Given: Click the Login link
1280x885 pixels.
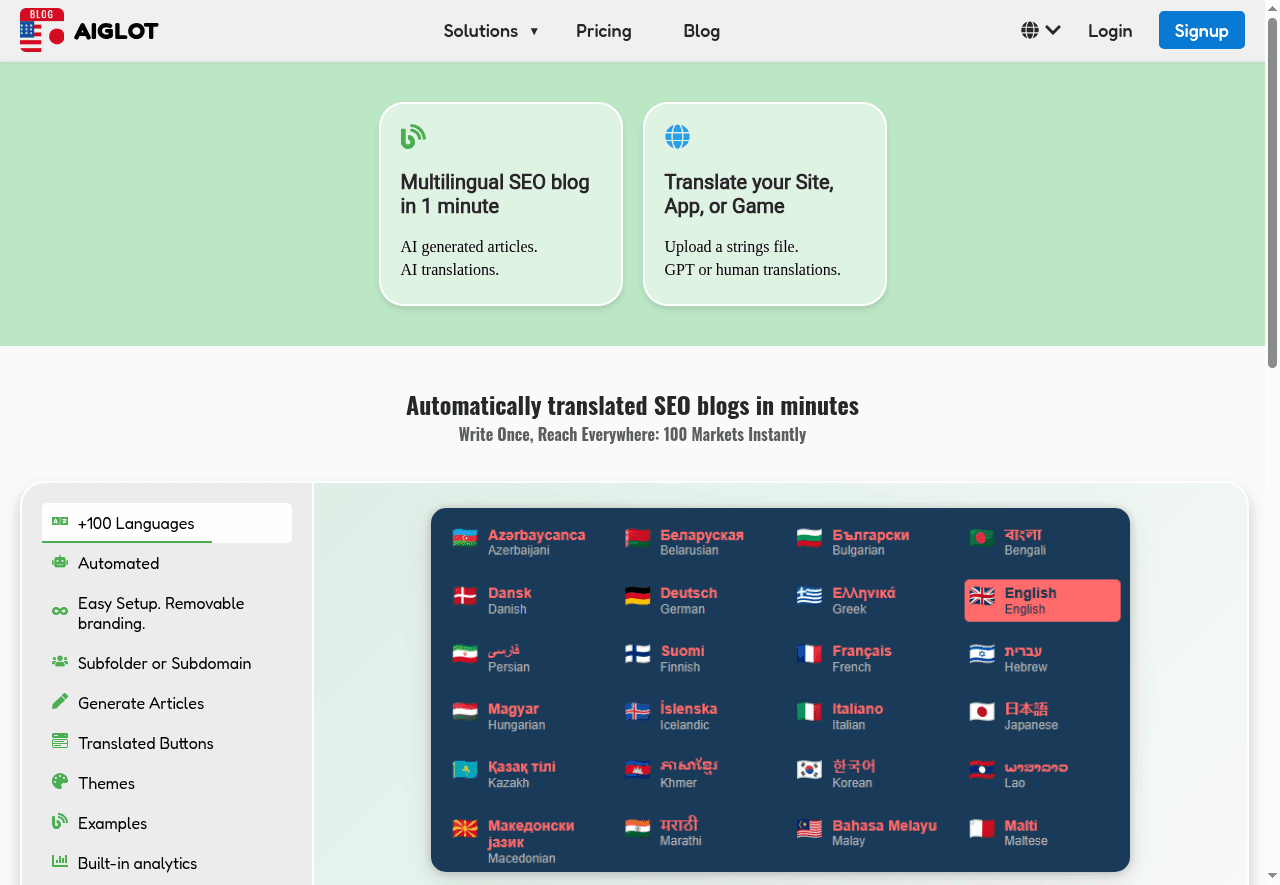Looking at the screenshot, I should pos(1110,31).
